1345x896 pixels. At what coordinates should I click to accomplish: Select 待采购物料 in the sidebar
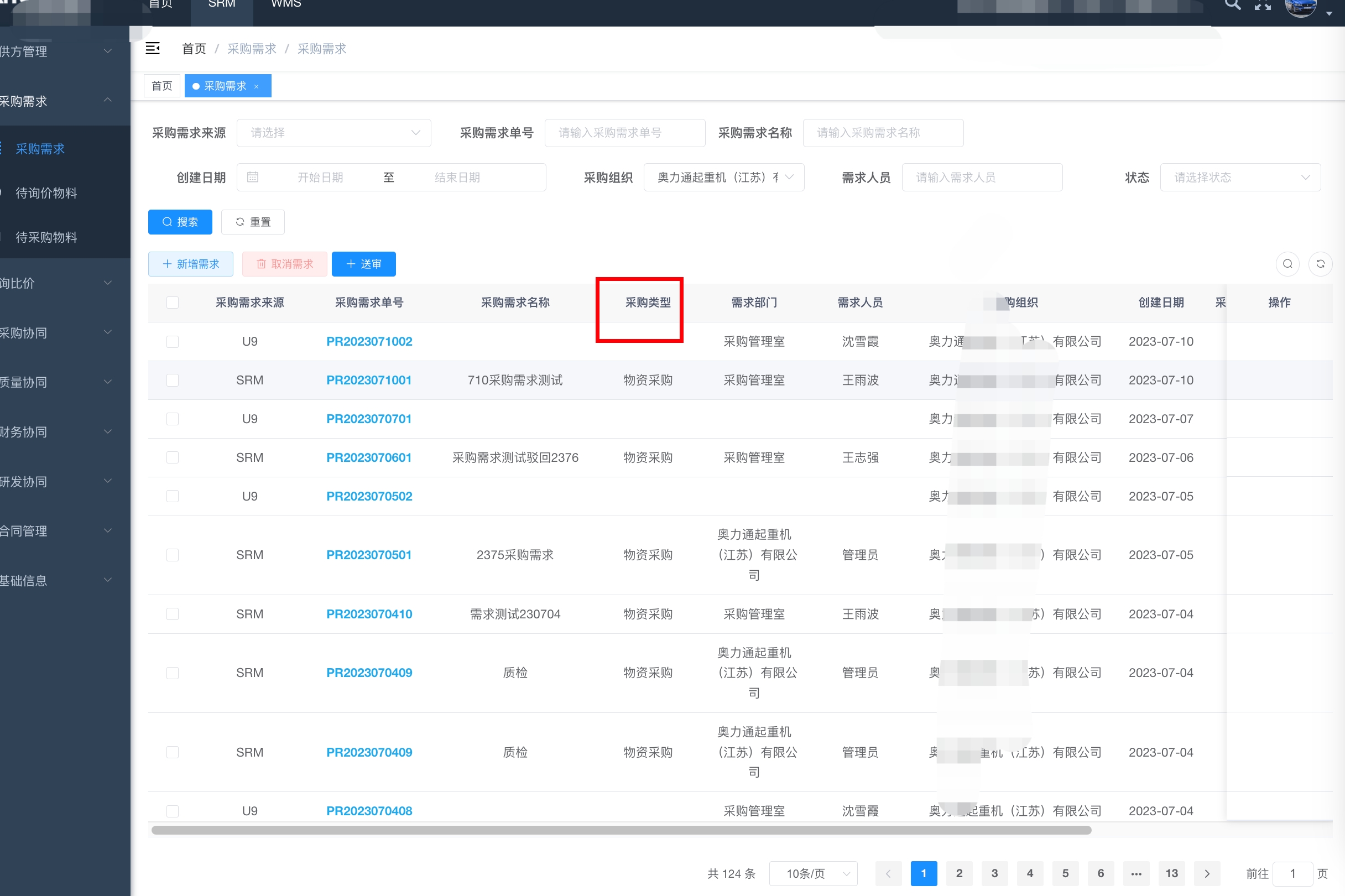click(65, 237)
